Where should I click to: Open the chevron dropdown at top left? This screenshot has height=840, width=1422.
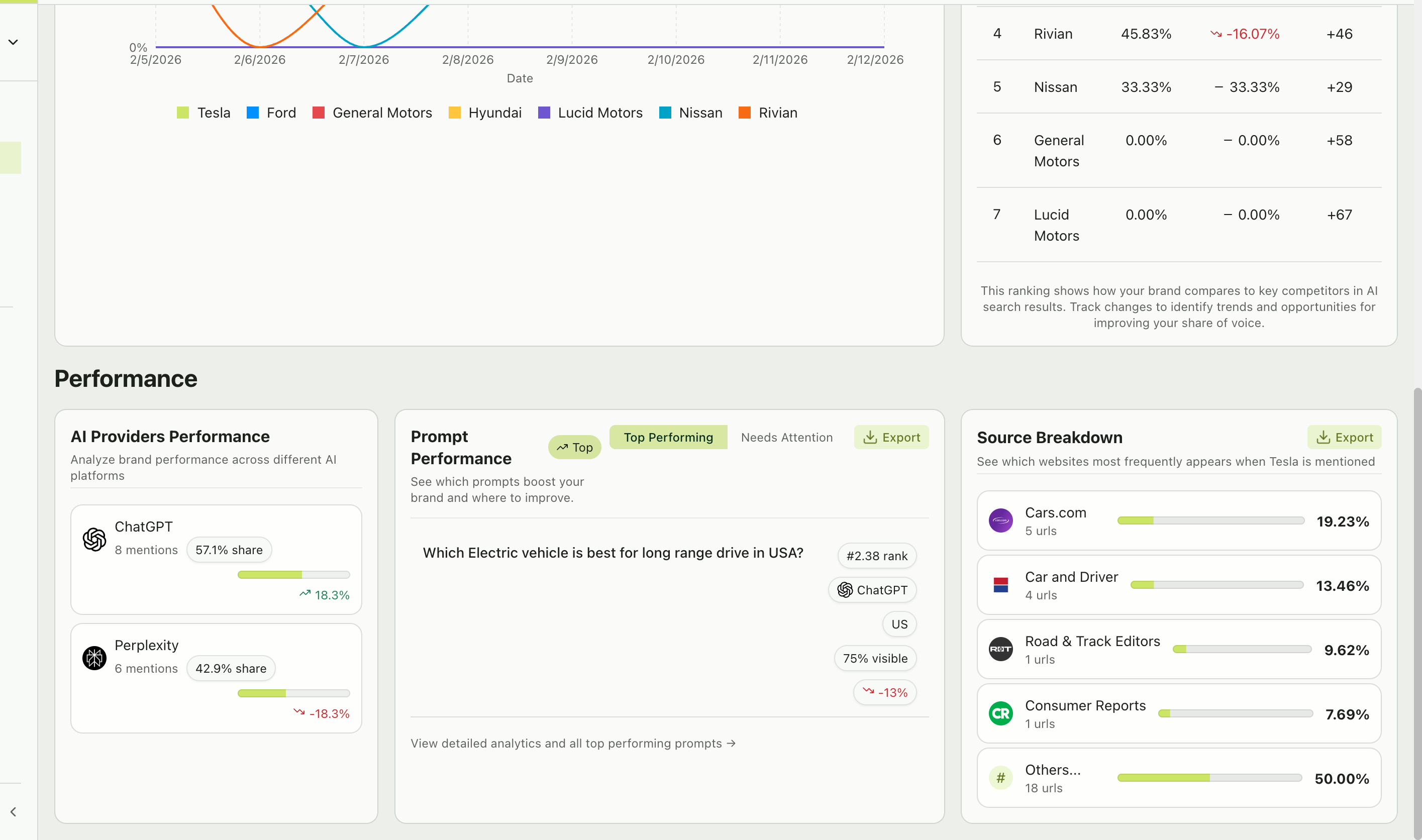pyautogui.click(x=13, y=41)
